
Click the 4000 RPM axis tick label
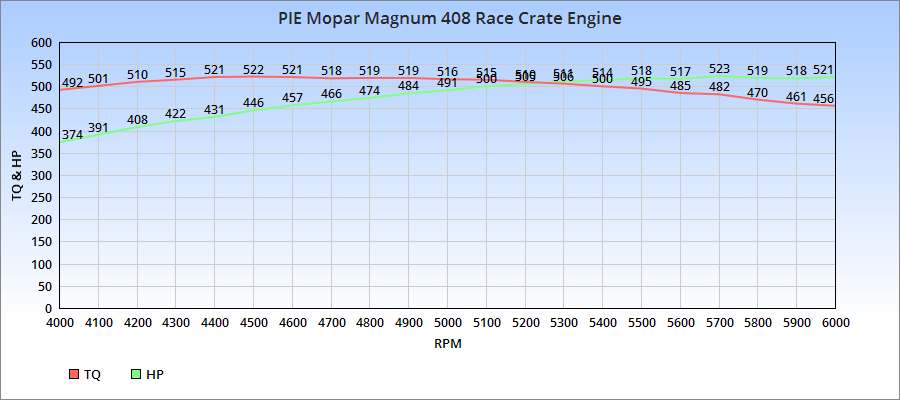click(60, 323)
